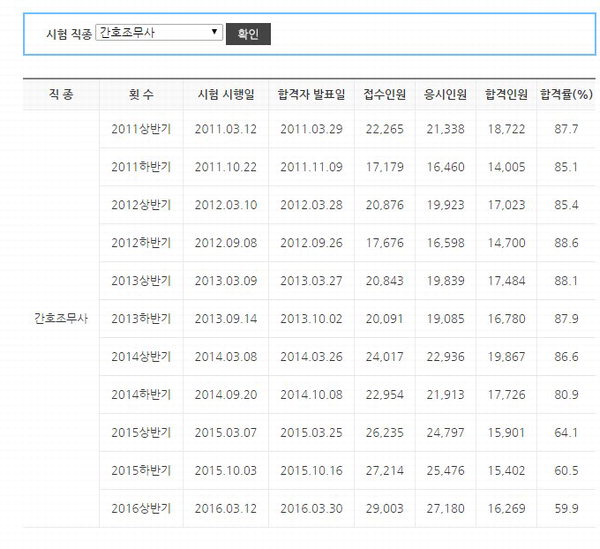Click exam date 2014.03.08
This screenshot has width=600, height=549.
(x=226, y=357)
